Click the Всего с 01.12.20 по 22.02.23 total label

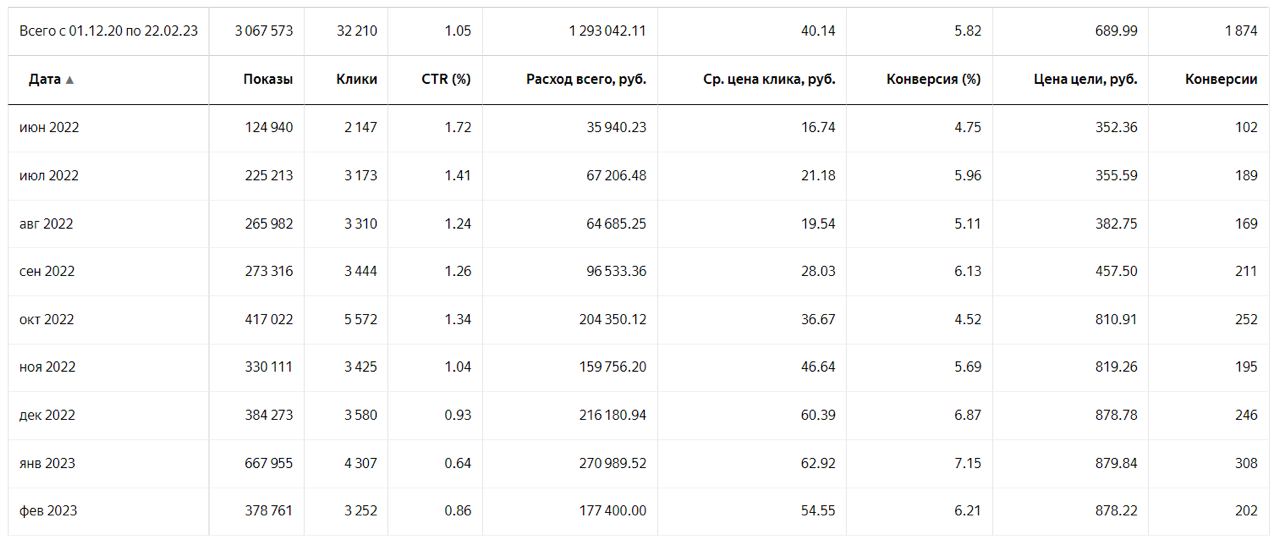[x=108, y=31]
